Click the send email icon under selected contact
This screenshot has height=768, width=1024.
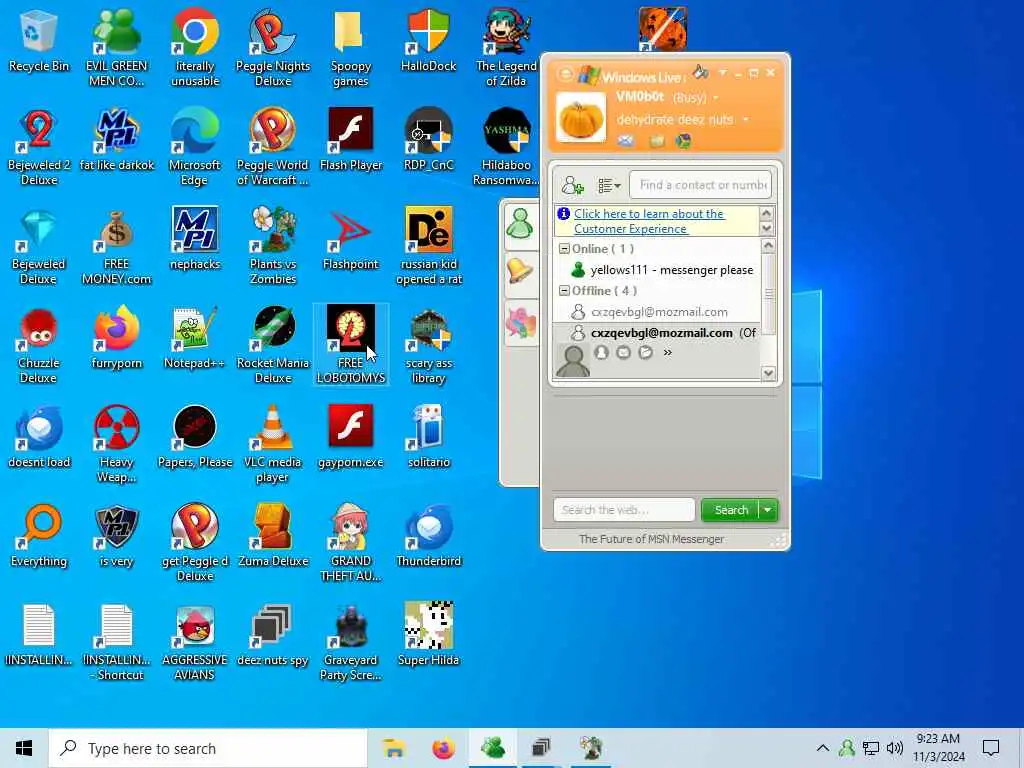coord(624,353)
